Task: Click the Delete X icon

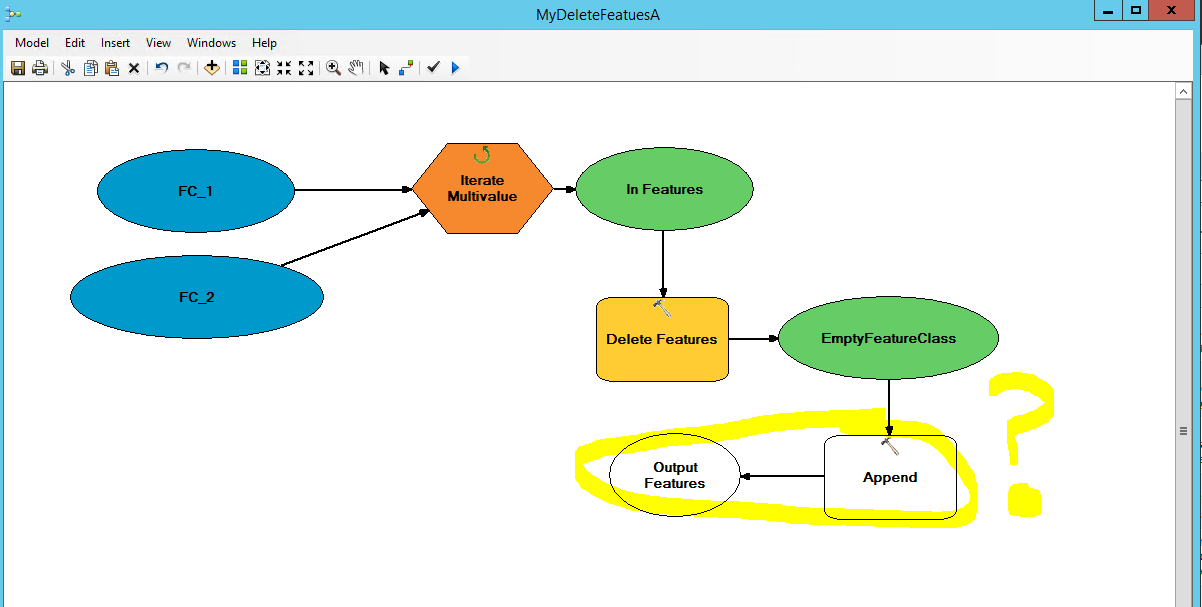Action: point(134,68)
